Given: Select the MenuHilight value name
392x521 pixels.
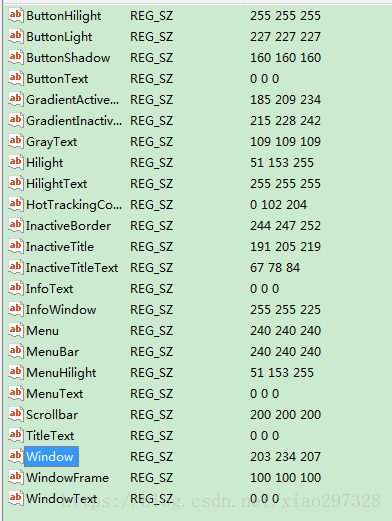Looking at the screenshot, I should click(61, 373).
